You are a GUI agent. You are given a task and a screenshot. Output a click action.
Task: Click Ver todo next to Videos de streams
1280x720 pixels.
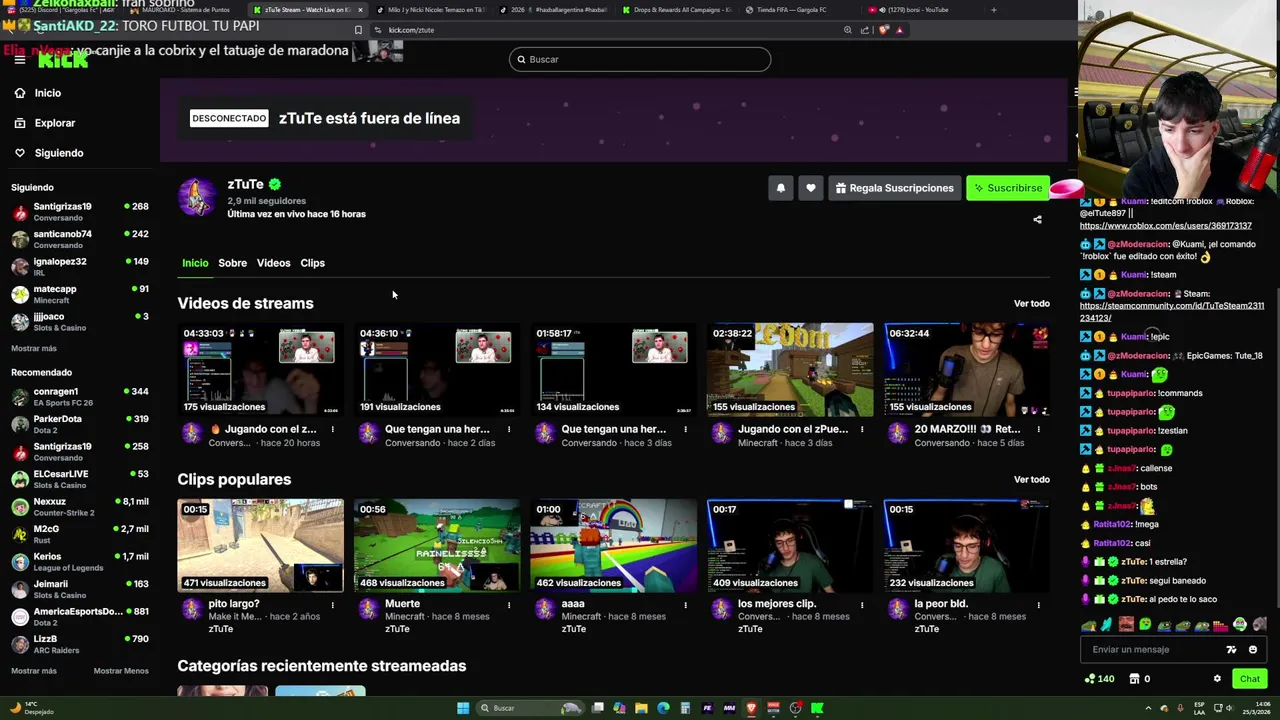[x=1031, y=303]
